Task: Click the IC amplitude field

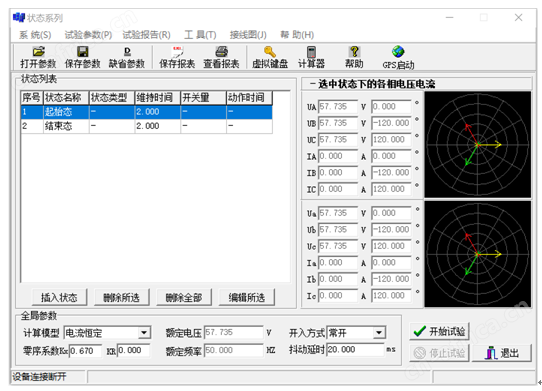Action: [x=337, y=189]
